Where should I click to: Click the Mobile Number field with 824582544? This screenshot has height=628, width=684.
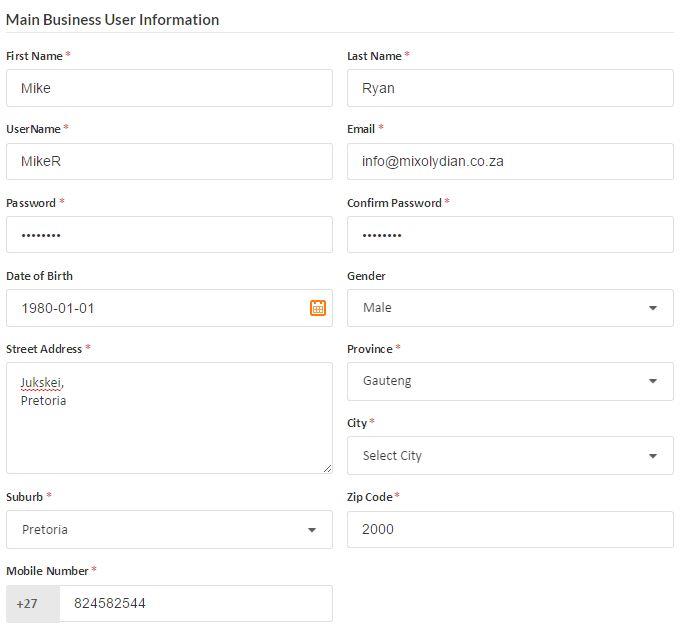coord(195,604)
